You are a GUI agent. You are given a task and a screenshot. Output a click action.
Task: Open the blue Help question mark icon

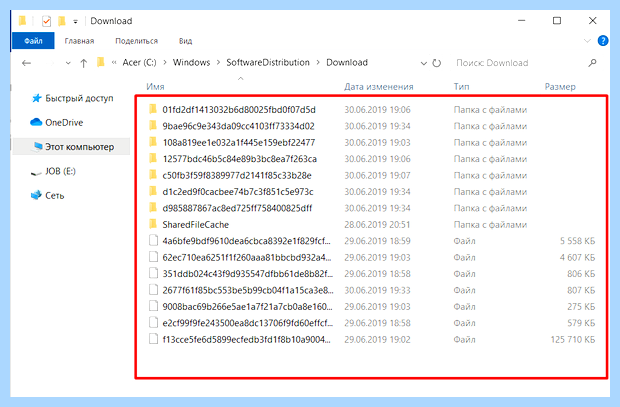[603, 40]
